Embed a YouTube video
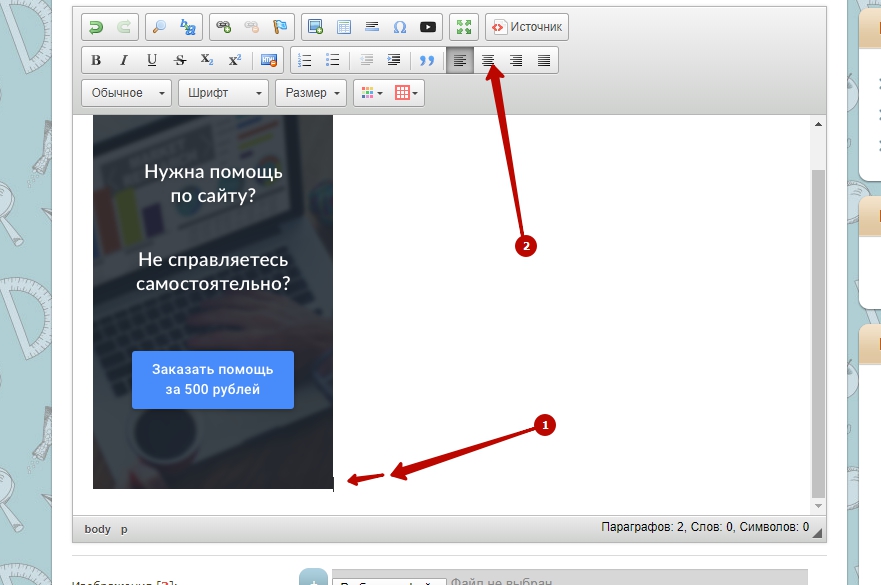881x585 pixels. tap(428, 27)
